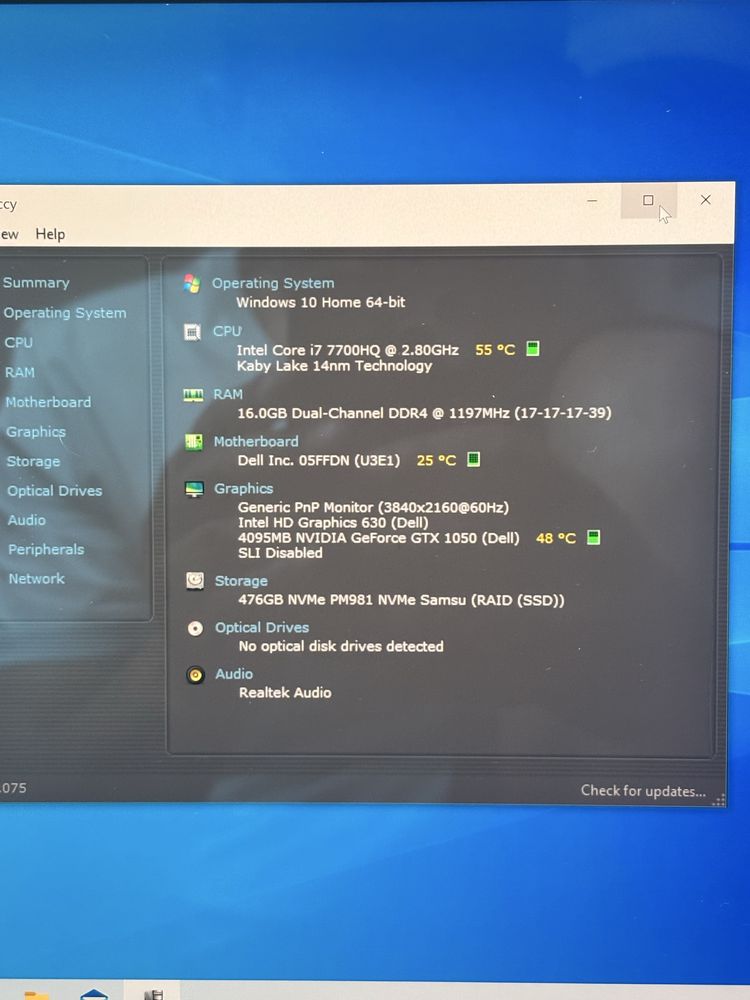
Task: Click the 476GB NVMe PM981 storage text
Action: [x=401, y=600]
